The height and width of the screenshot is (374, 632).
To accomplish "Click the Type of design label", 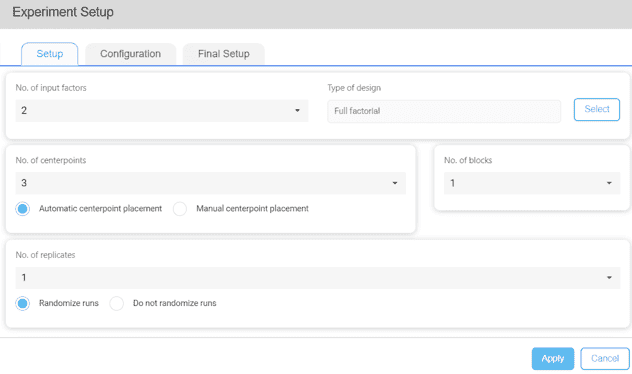I will click(x=354, y=88).
